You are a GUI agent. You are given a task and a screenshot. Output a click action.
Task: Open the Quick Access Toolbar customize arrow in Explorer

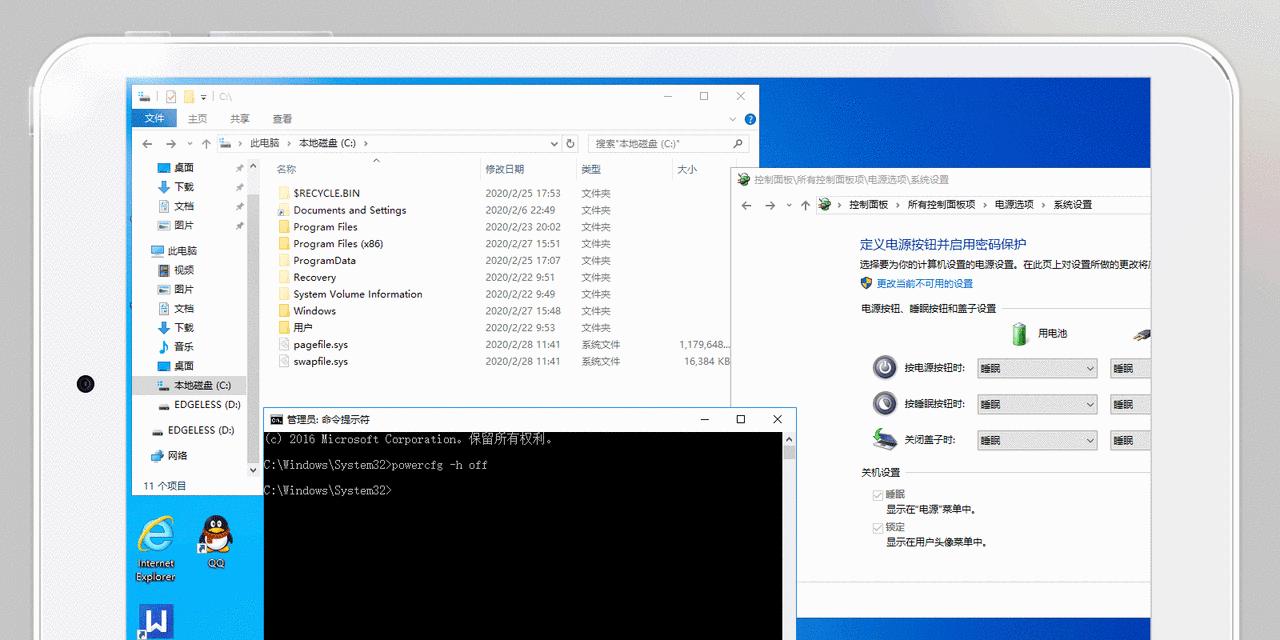(x=203, y=97)
